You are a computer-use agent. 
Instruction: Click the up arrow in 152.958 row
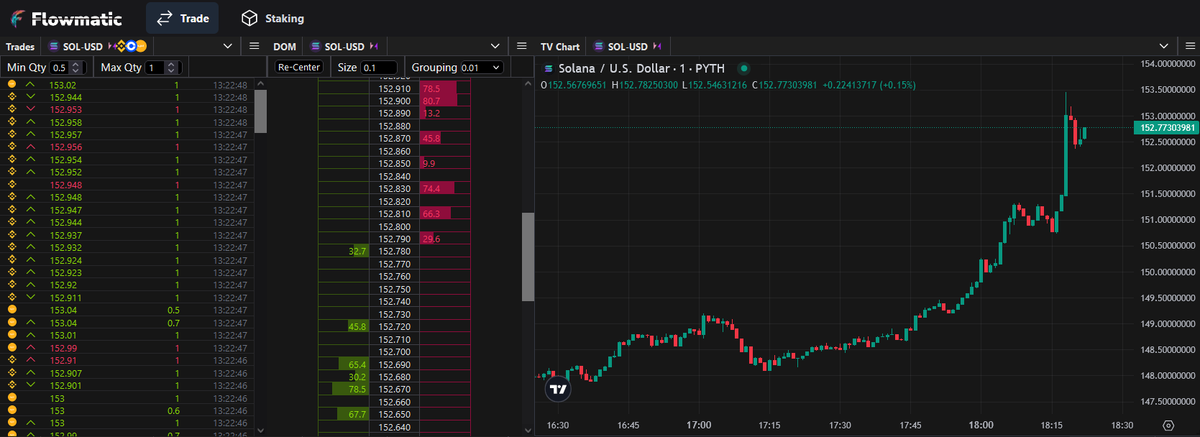pyautogui.click(x=31, y=122)
